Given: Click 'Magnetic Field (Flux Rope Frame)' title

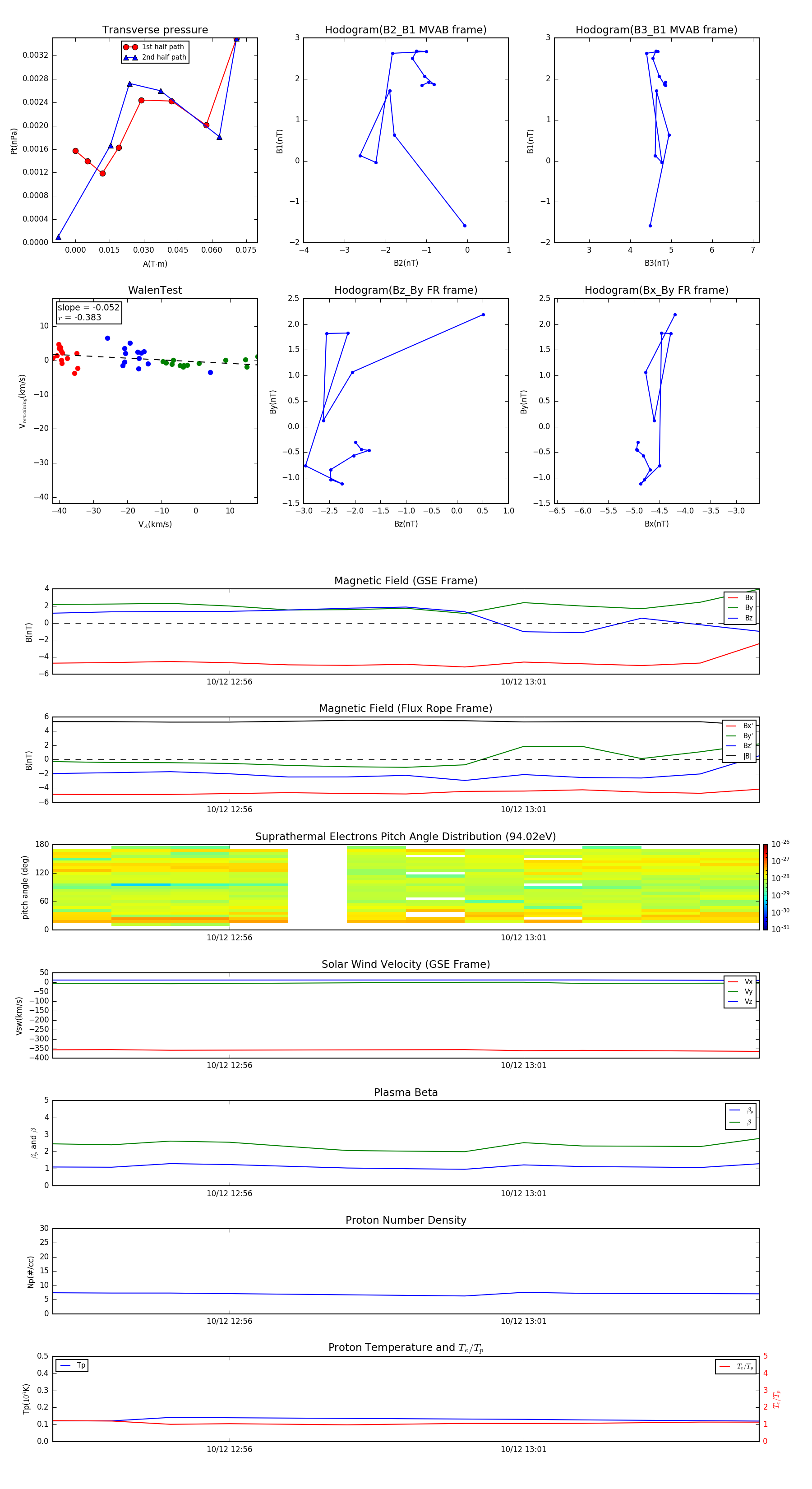Looking at the screenshot, I should (x=406, y=708).
